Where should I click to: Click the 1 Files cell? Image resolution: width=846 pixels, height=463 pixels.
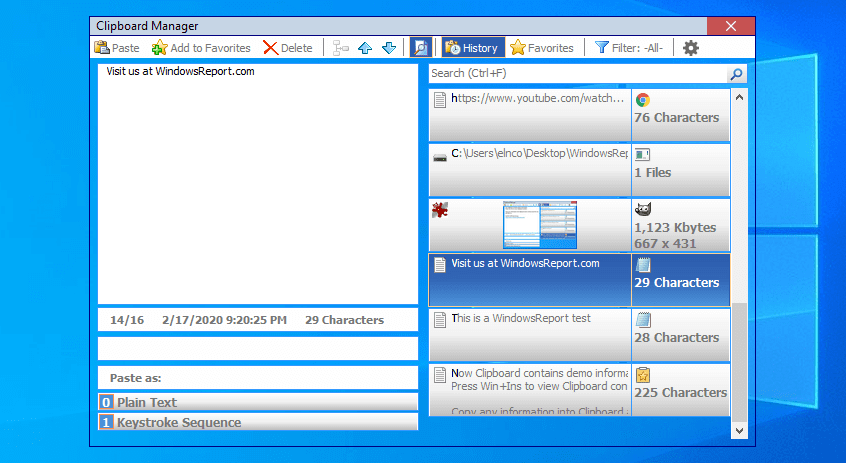click(680, 170)
